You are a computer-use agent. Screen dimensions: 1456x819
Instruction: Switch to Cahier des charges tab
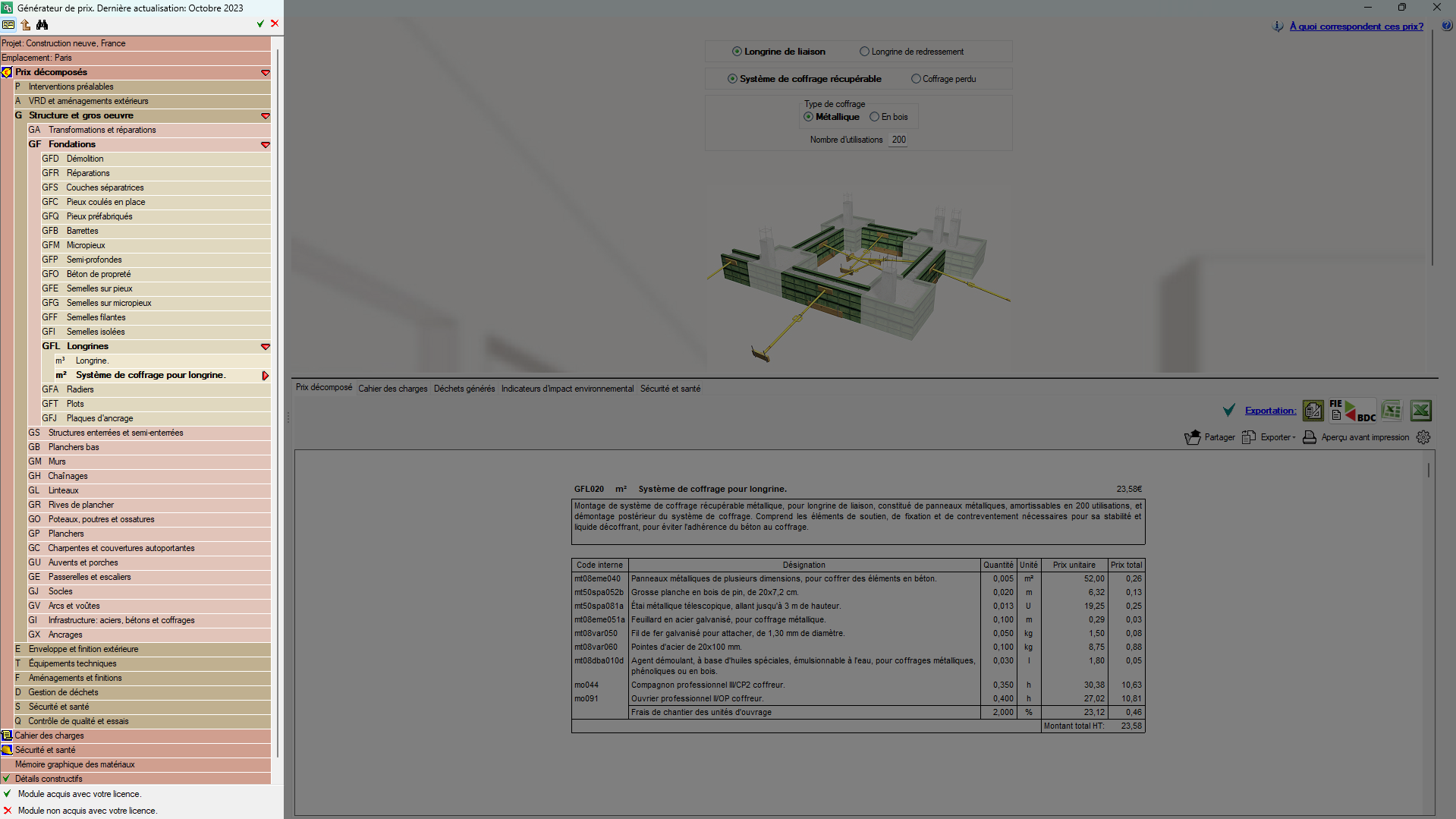tap(393, 389)
